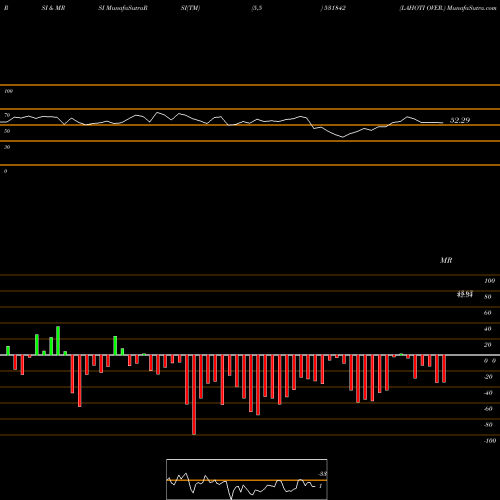Image resolution: width=500 pixels, height=500 pixels.
Task: Click the RSI axis label 30
Action: (x=7, y=147)
